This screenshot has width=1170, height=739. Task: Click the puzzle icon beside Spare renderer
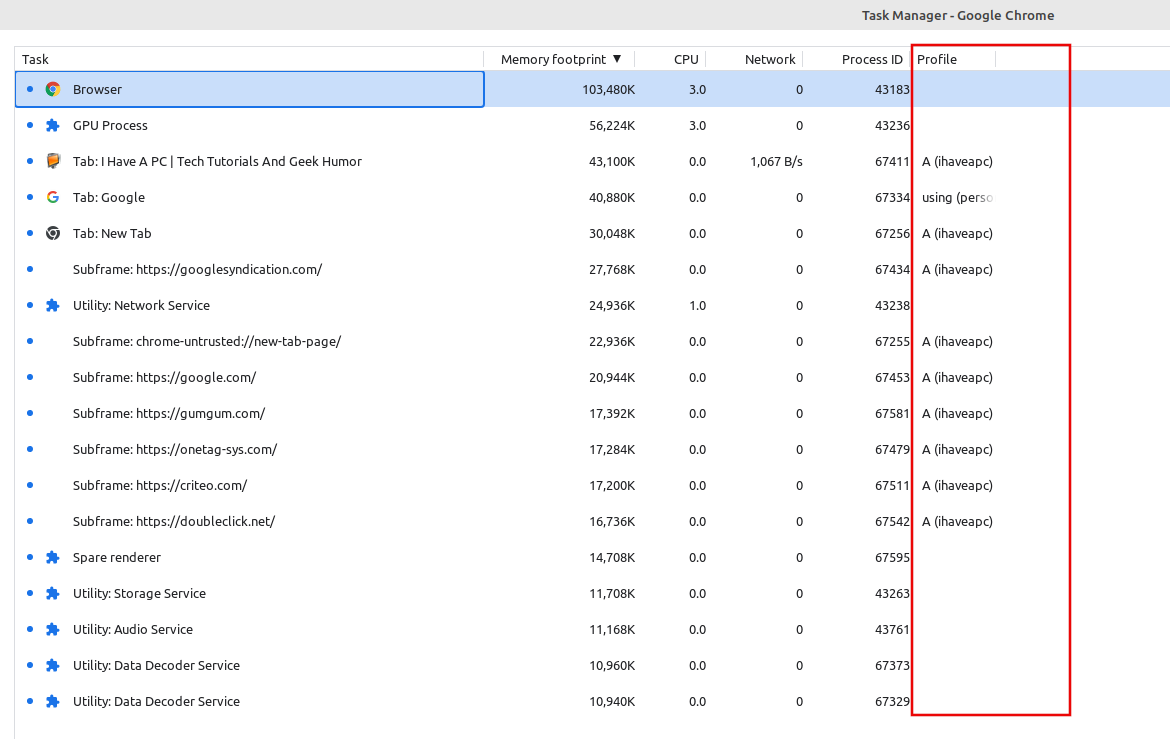53,558
